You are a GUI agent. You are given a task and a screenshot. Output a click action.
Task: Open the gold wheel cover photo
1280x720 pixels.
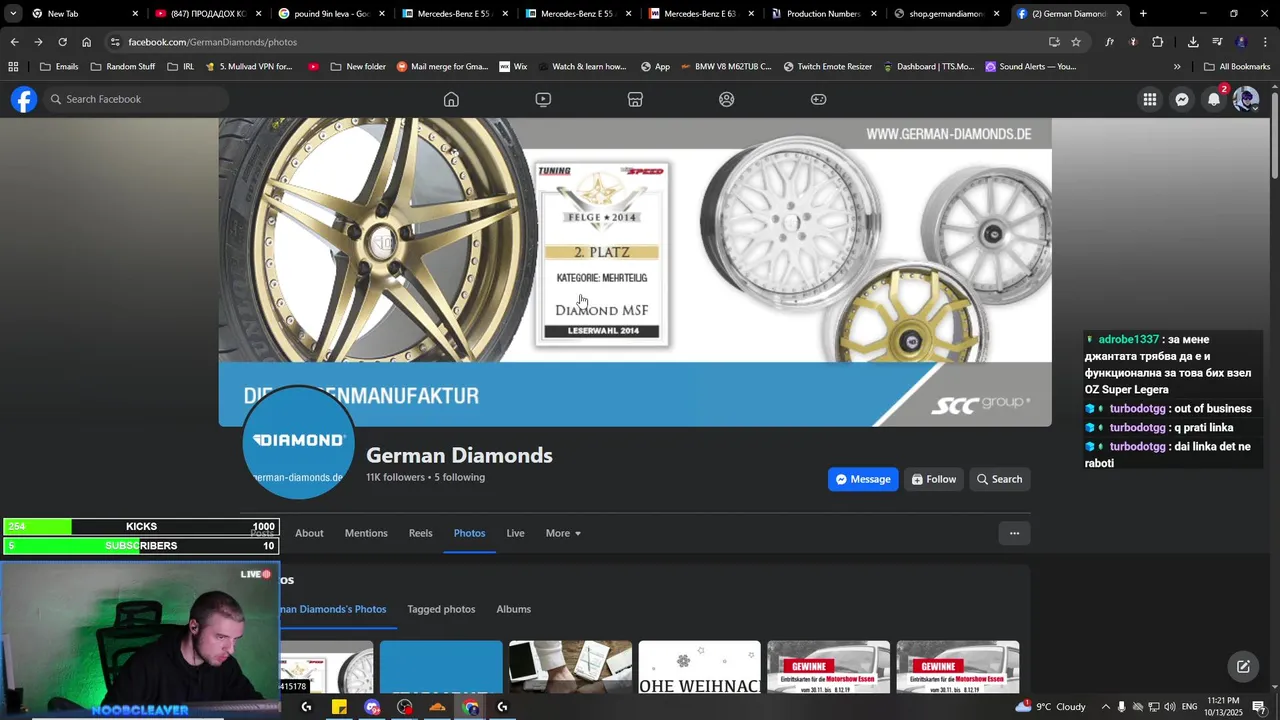pyautogui.click(x=635, y=272)
